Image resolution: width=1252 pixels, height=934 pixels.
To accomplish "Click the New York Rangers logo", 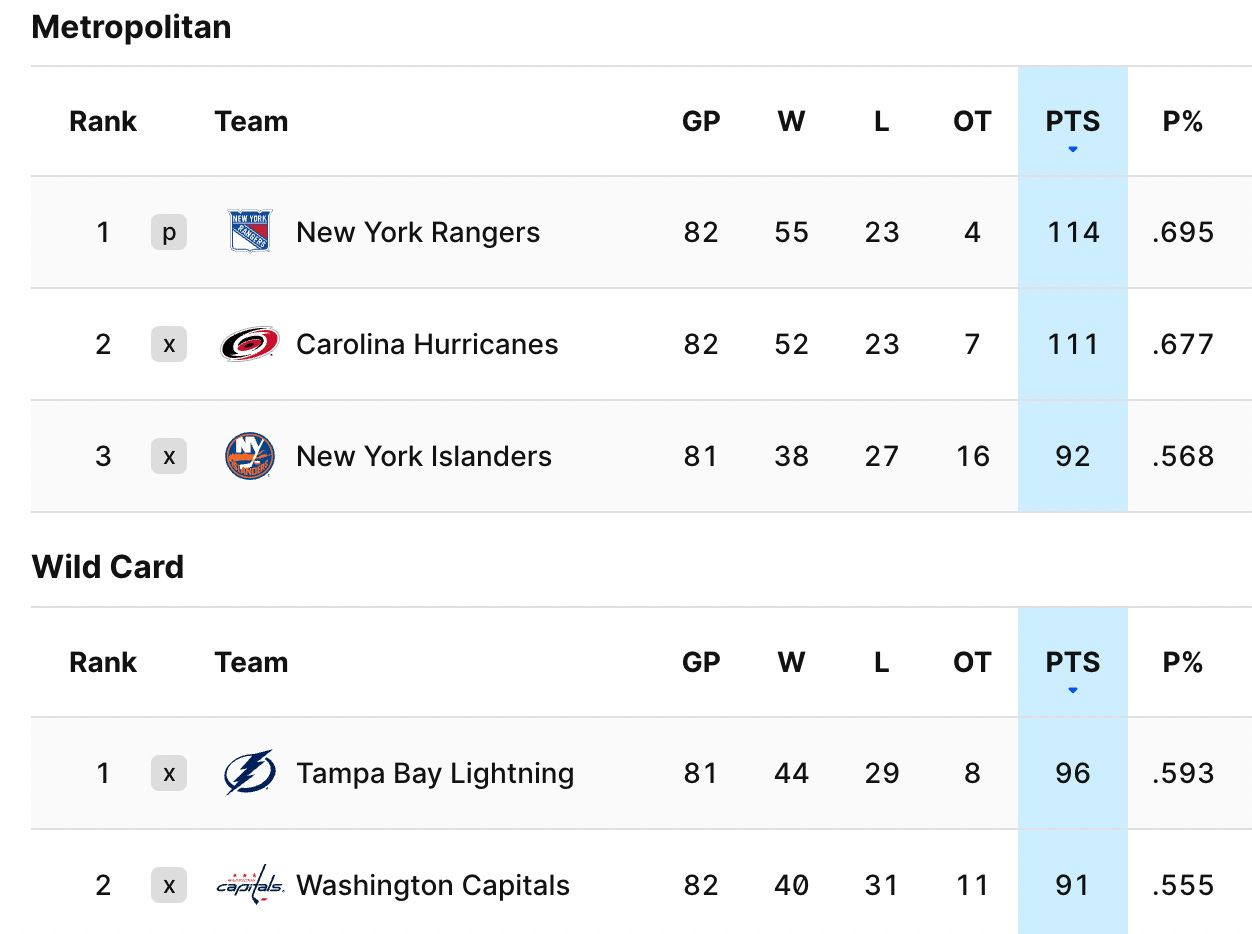I will coord(250,232).
